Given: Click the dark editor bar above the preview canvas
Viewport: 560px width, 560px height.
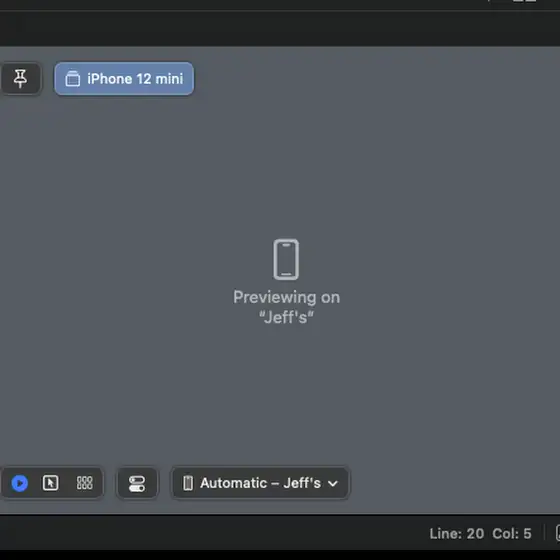Looking at the screenshot, I should point(280,29).
